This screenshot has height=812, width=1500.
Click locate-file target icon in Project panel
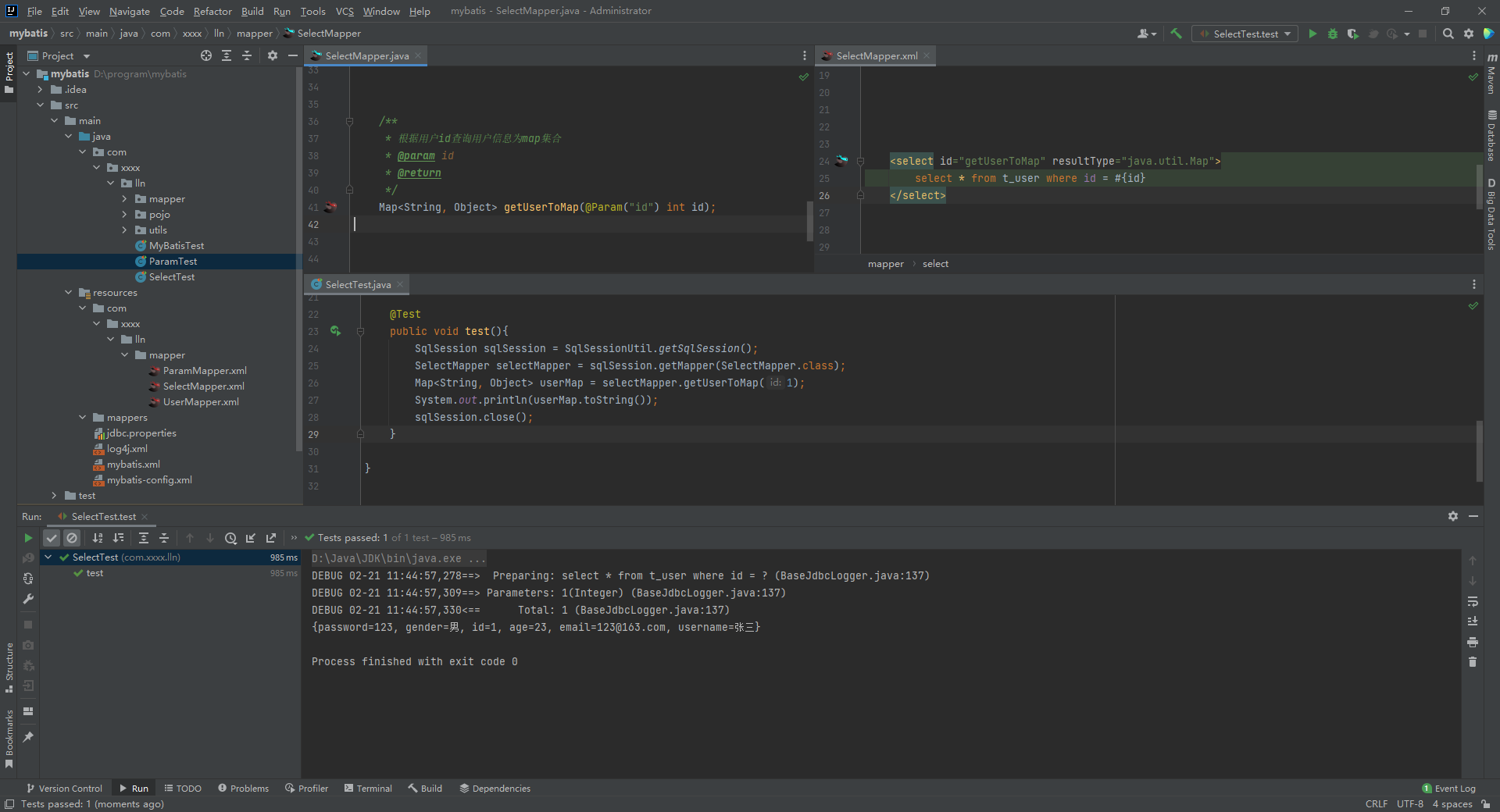206,55
